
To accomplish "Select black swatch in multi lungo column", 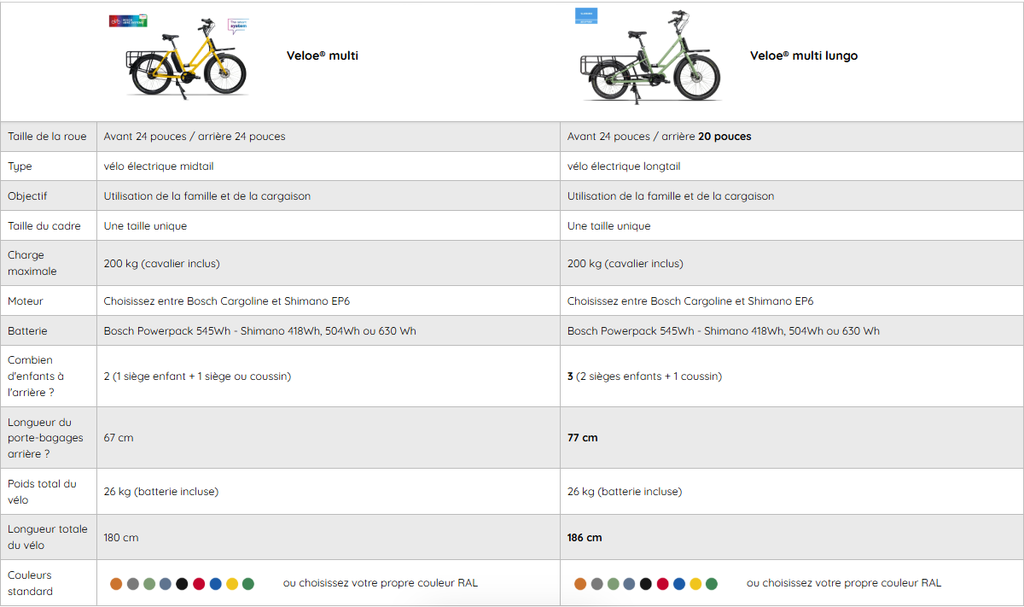I will 646,583.
